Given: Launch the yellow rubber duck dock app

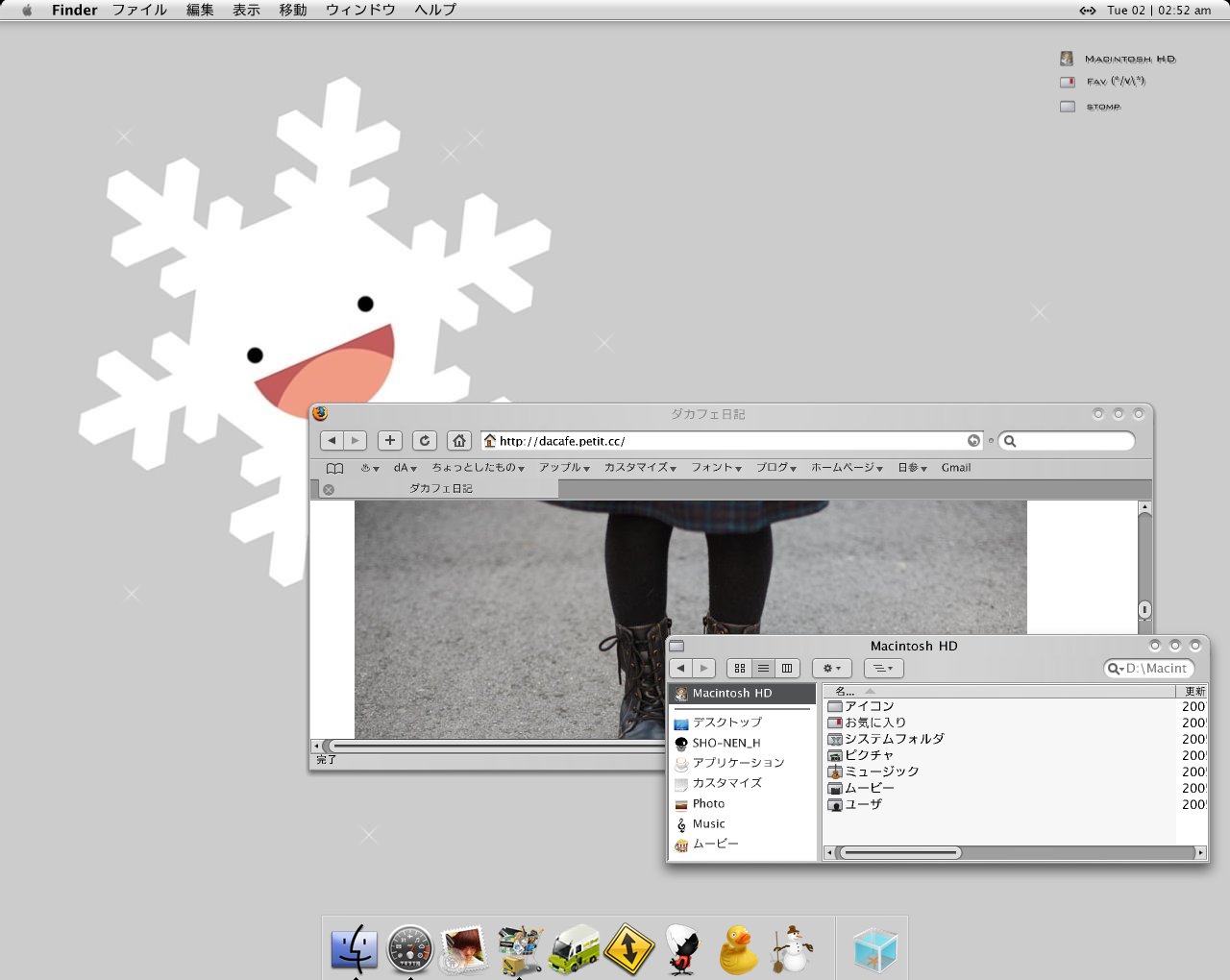Looking at the screenshot, I should click(x=738, y=949).
